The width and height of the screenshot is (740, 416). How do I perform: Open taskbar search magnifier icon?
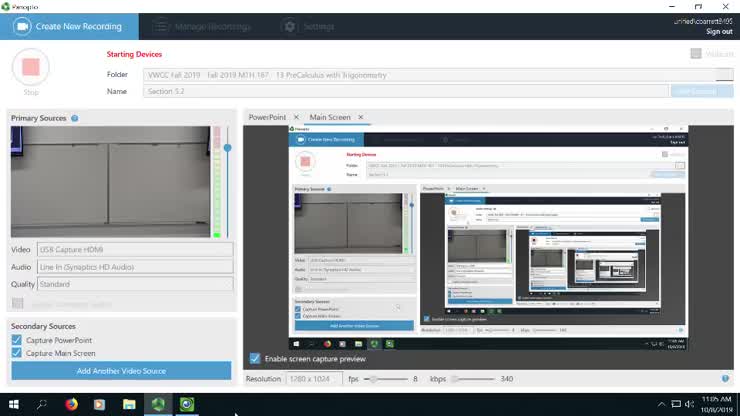(42, 404)
